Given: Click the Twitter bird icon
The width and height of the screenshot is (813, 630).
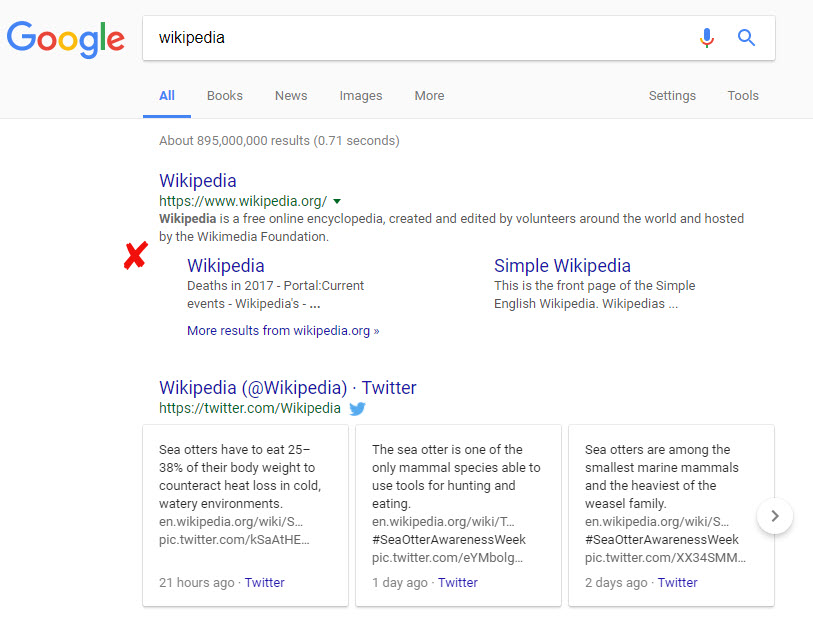Looking at the screenshot, I should 357,408.
